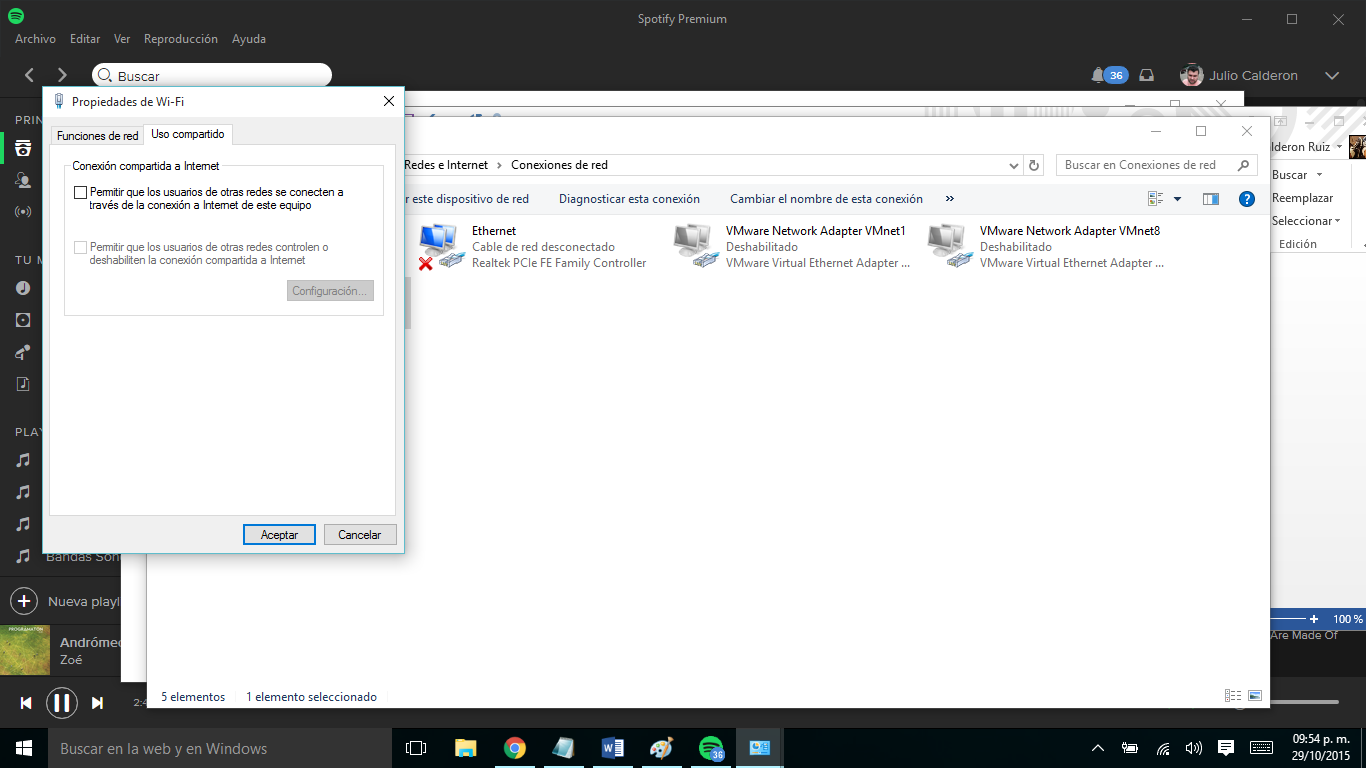Screen dimensions: 1366x768
Task: Open the Spotify Reproducción menu
Action: (181, 39)
